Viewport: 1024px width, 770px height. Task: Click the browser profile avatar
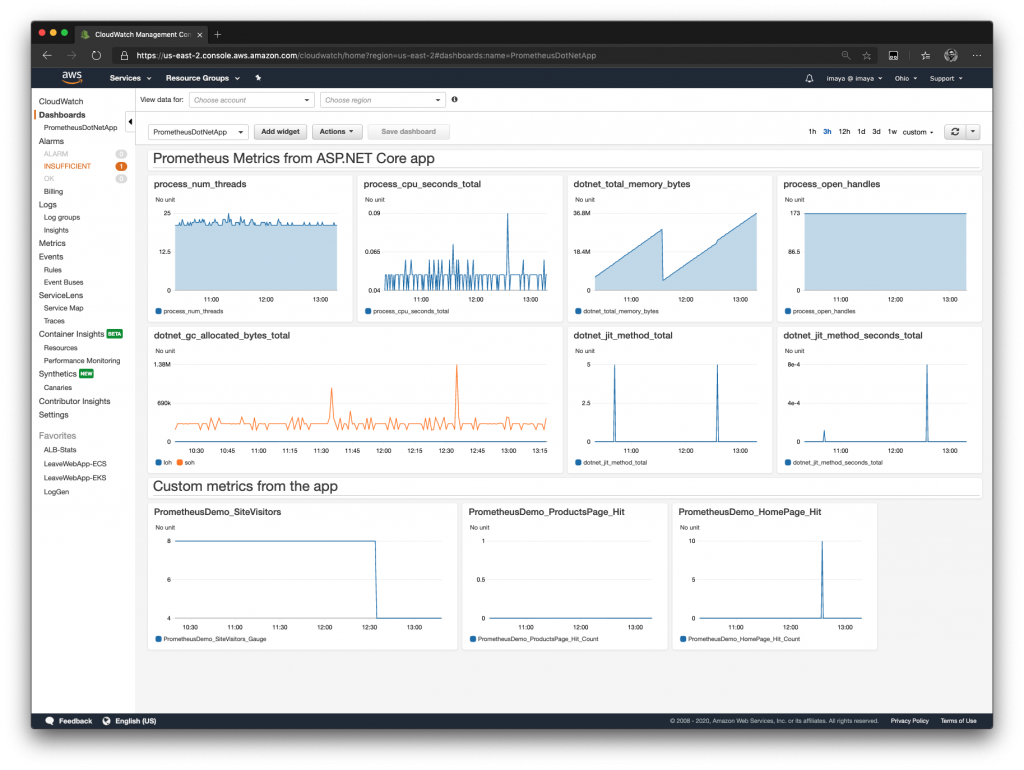click(951, 56)
